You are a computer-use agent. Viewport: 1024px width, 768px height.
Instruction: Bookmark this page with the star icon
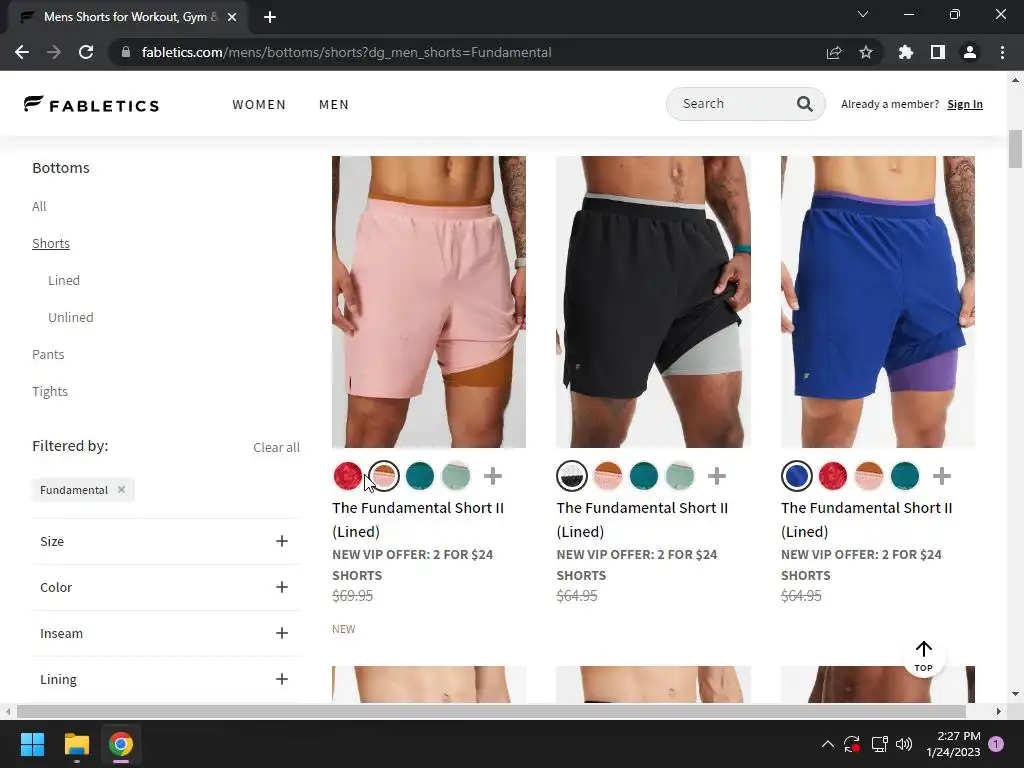(866, 52)
